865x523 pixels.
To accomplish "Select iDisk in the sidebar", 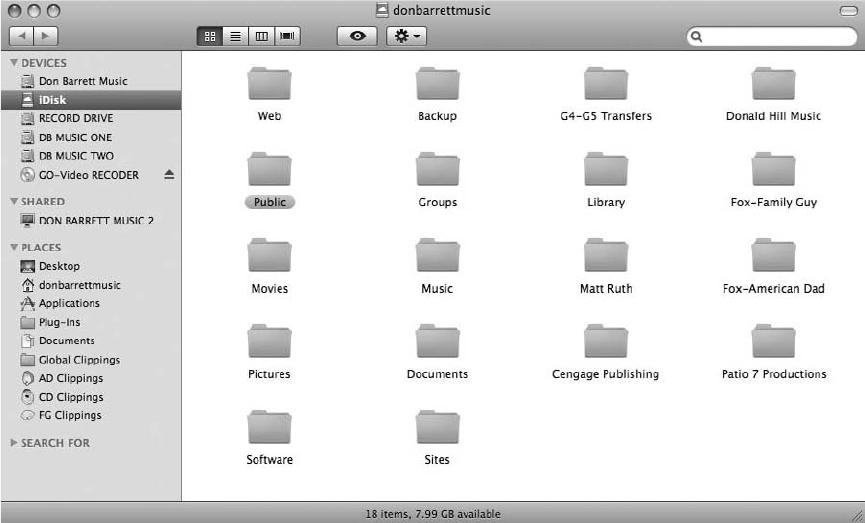I will (52, 100).
